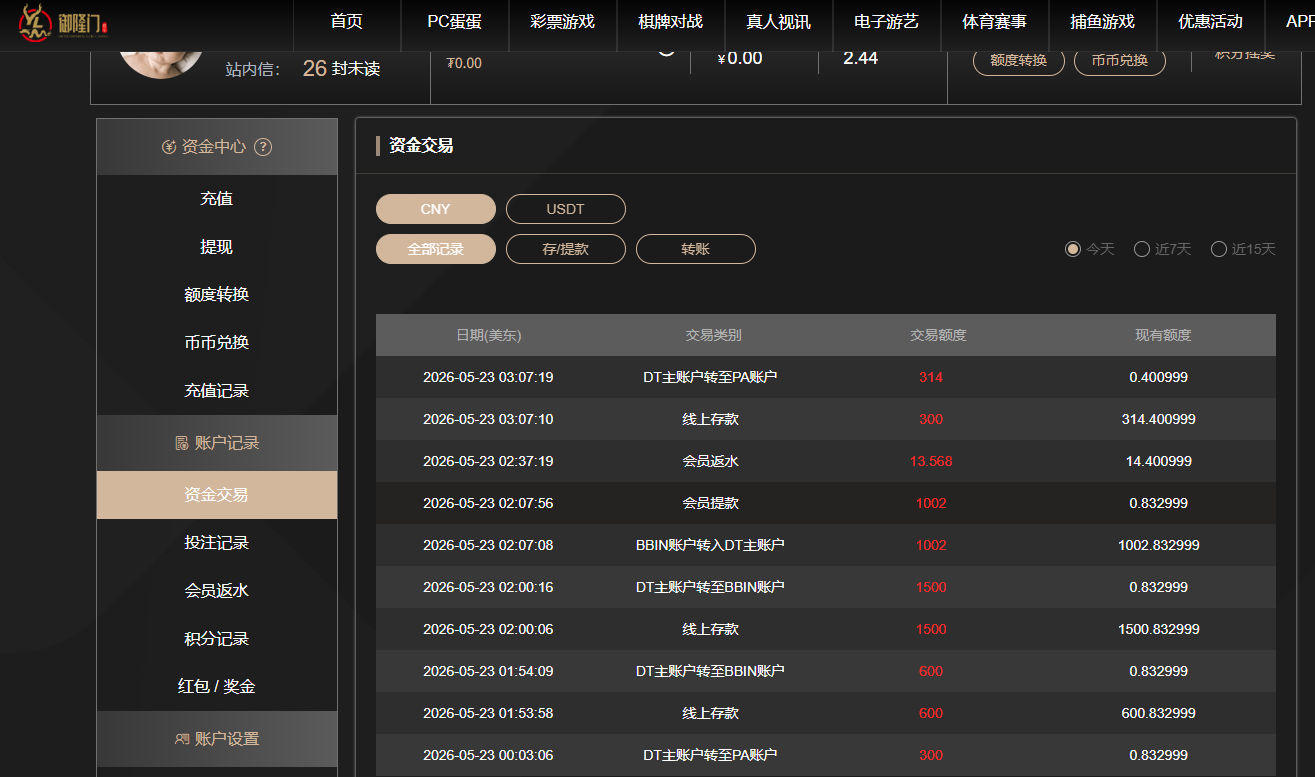This screenshot has width=1315, height=777.
Task: Open 投注记录 in the sidebar
Action: coord(217,543)
